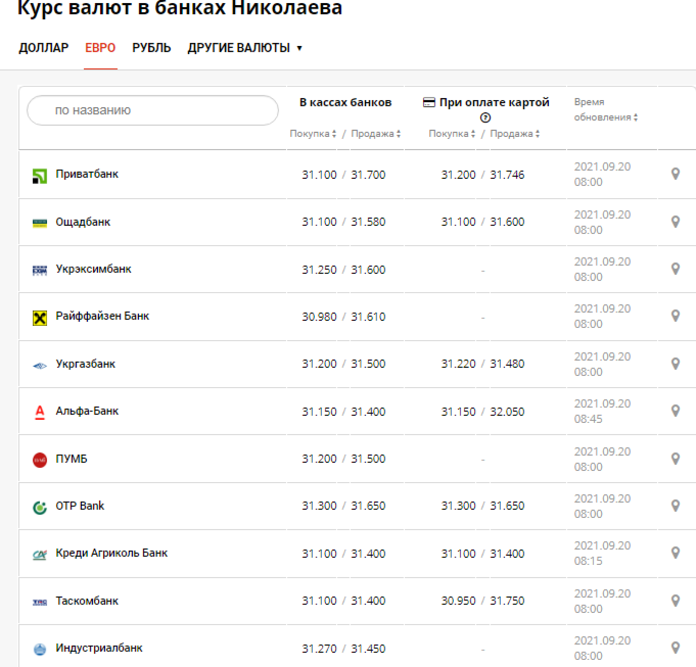Open the ПУМБ bank link
This screenshot has width=696, height=667.
point(71,459)
